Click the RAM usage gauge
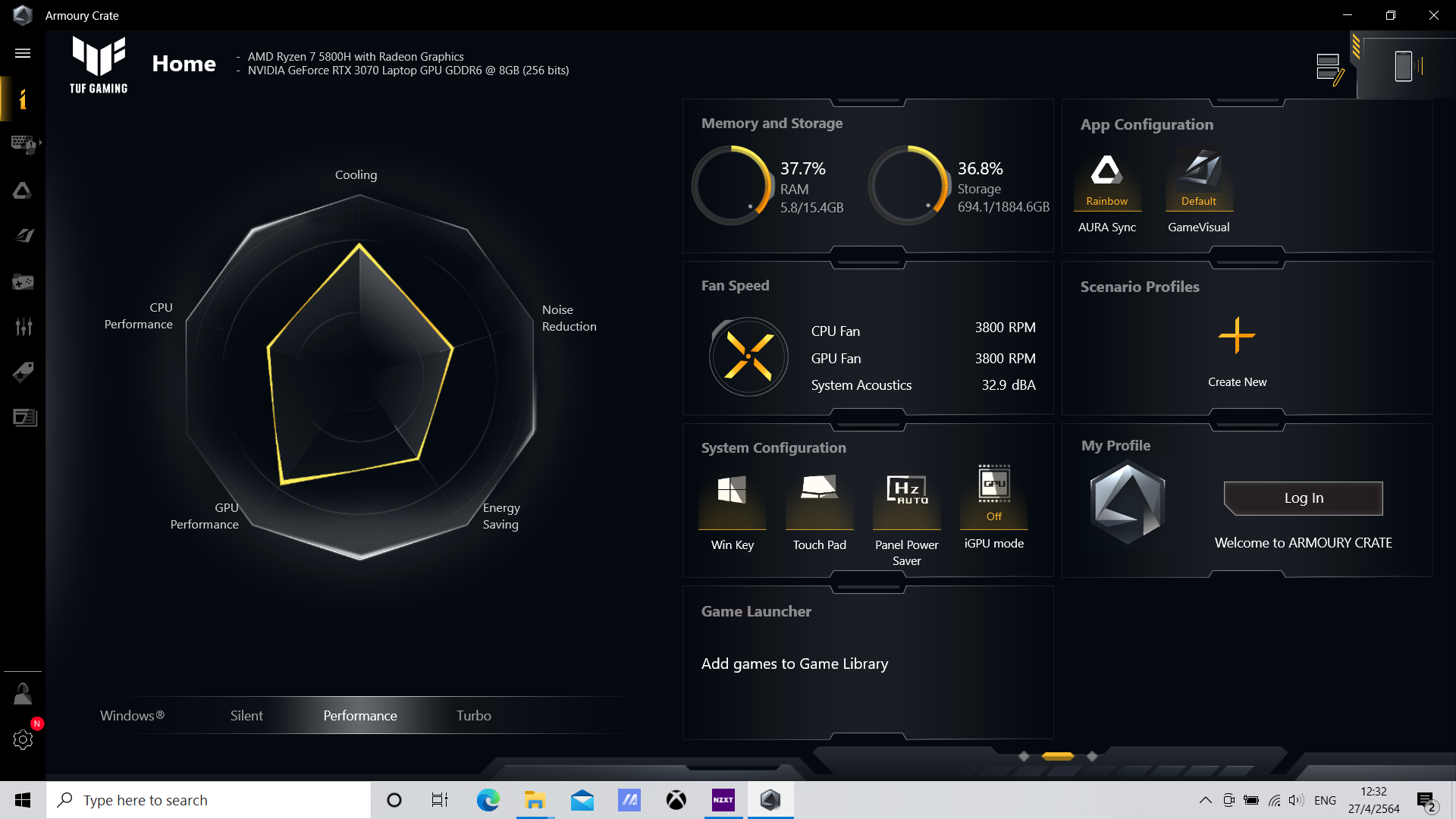The image size is (1456, 819). tap(732, 185)
